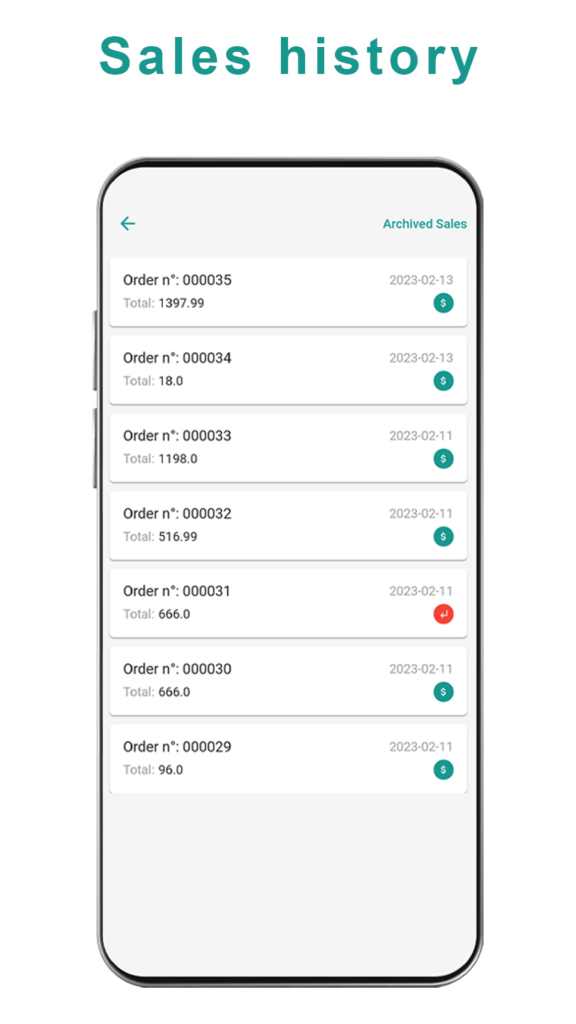
Task: Click green dollar icon on order 000034
Action: [x=443, y=381]
